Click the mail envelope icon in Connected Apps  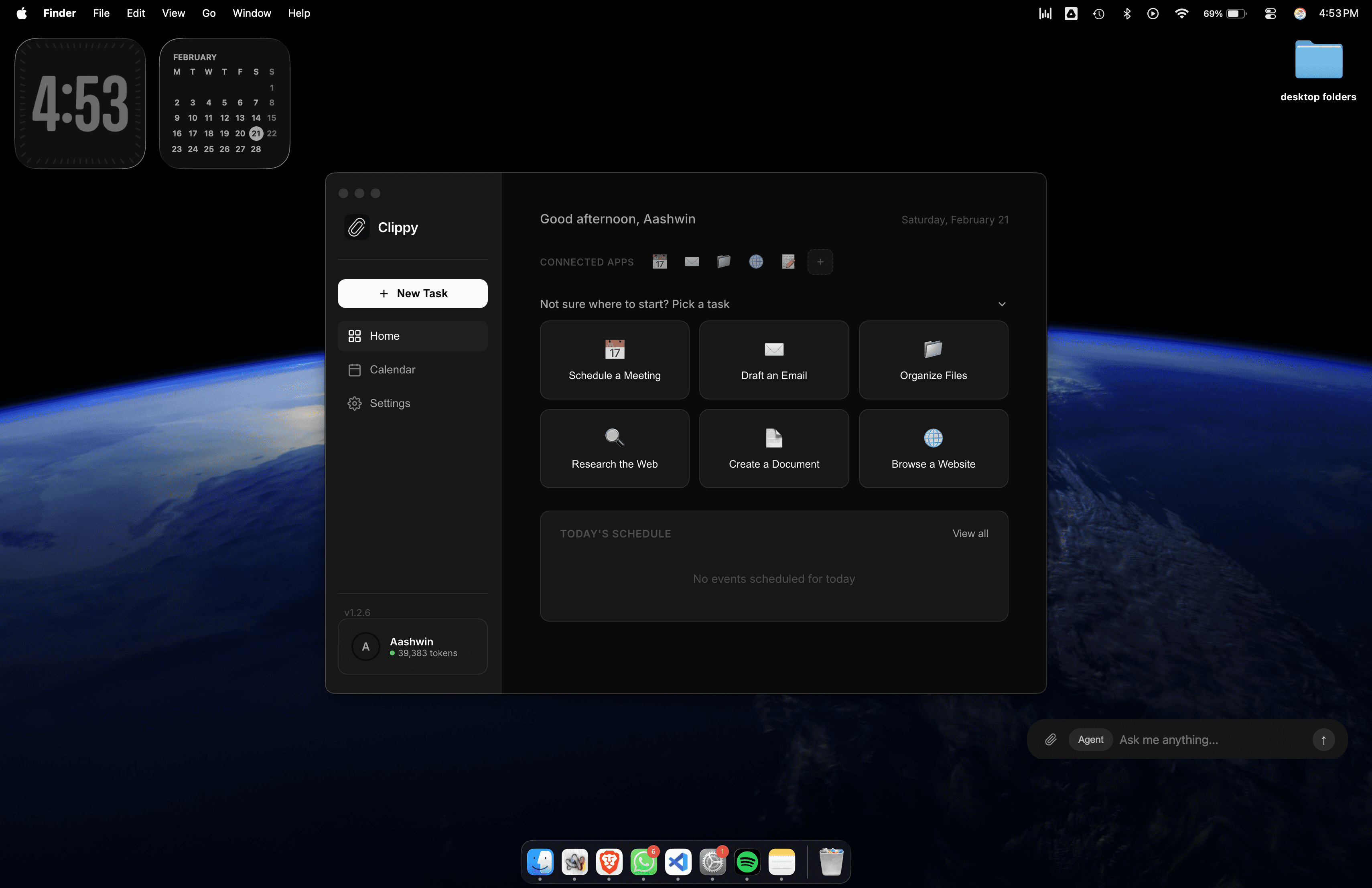tap(692, 262)
